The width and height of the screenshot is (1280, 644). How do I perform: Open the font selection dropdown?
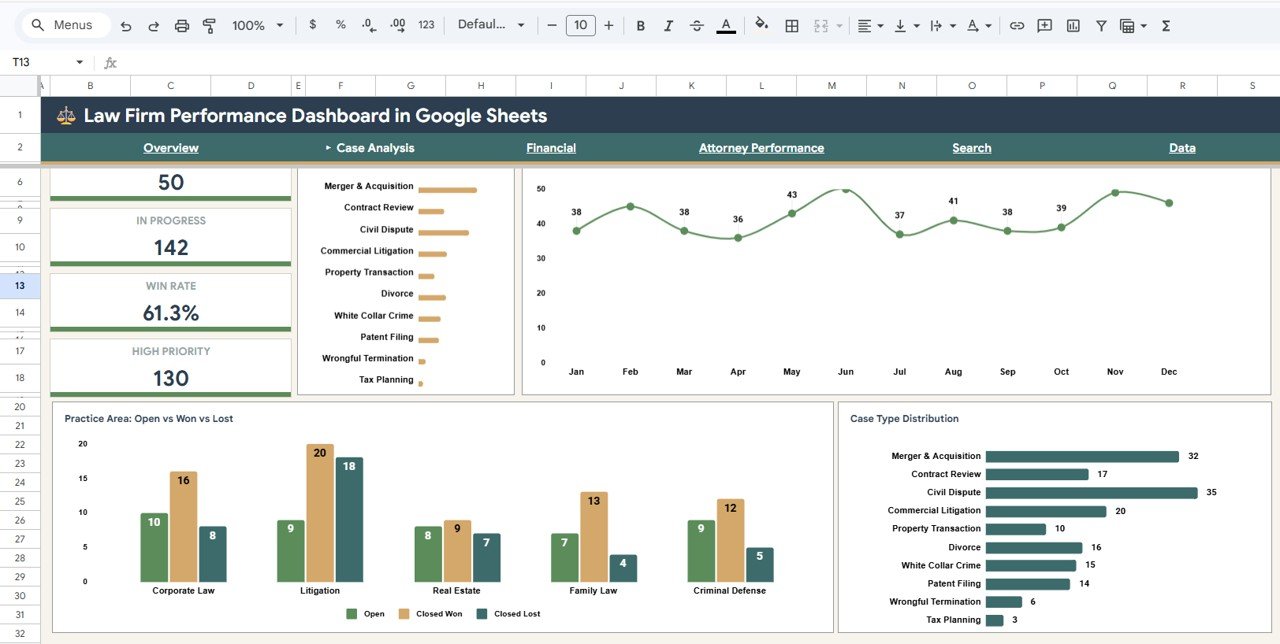click(x=491, y=25)
